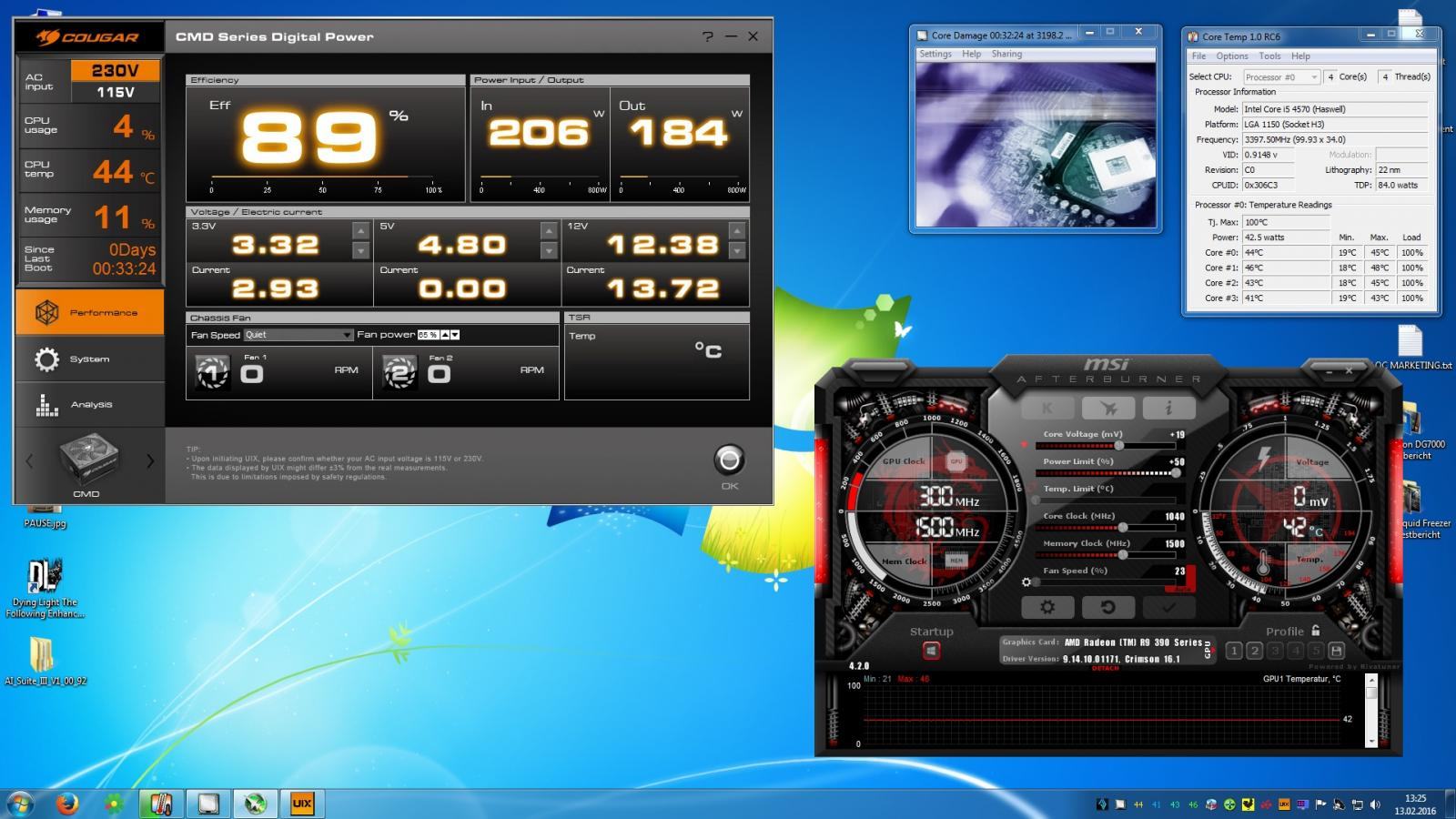This screenshot has height=819, width=1456.
Task: Open the Performance section in Cougar
Action: point(89,312)
